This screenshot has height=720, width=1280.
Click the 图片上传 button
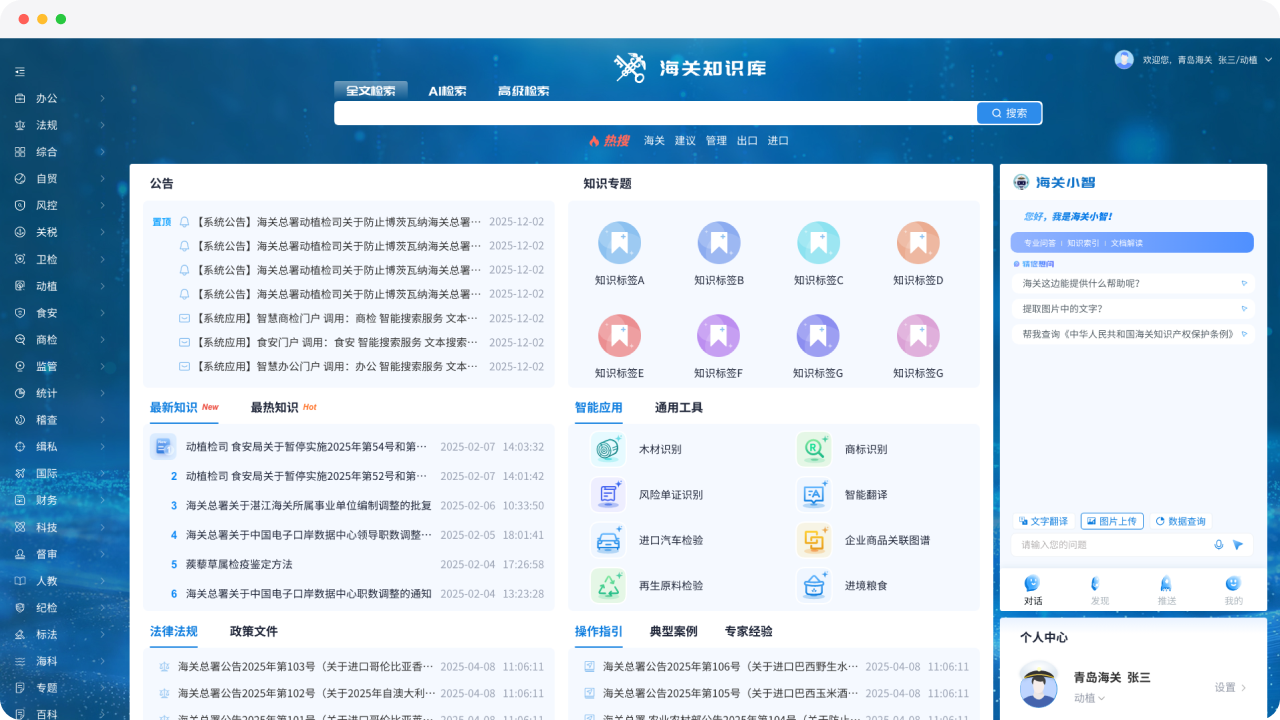click(1111, 521)
